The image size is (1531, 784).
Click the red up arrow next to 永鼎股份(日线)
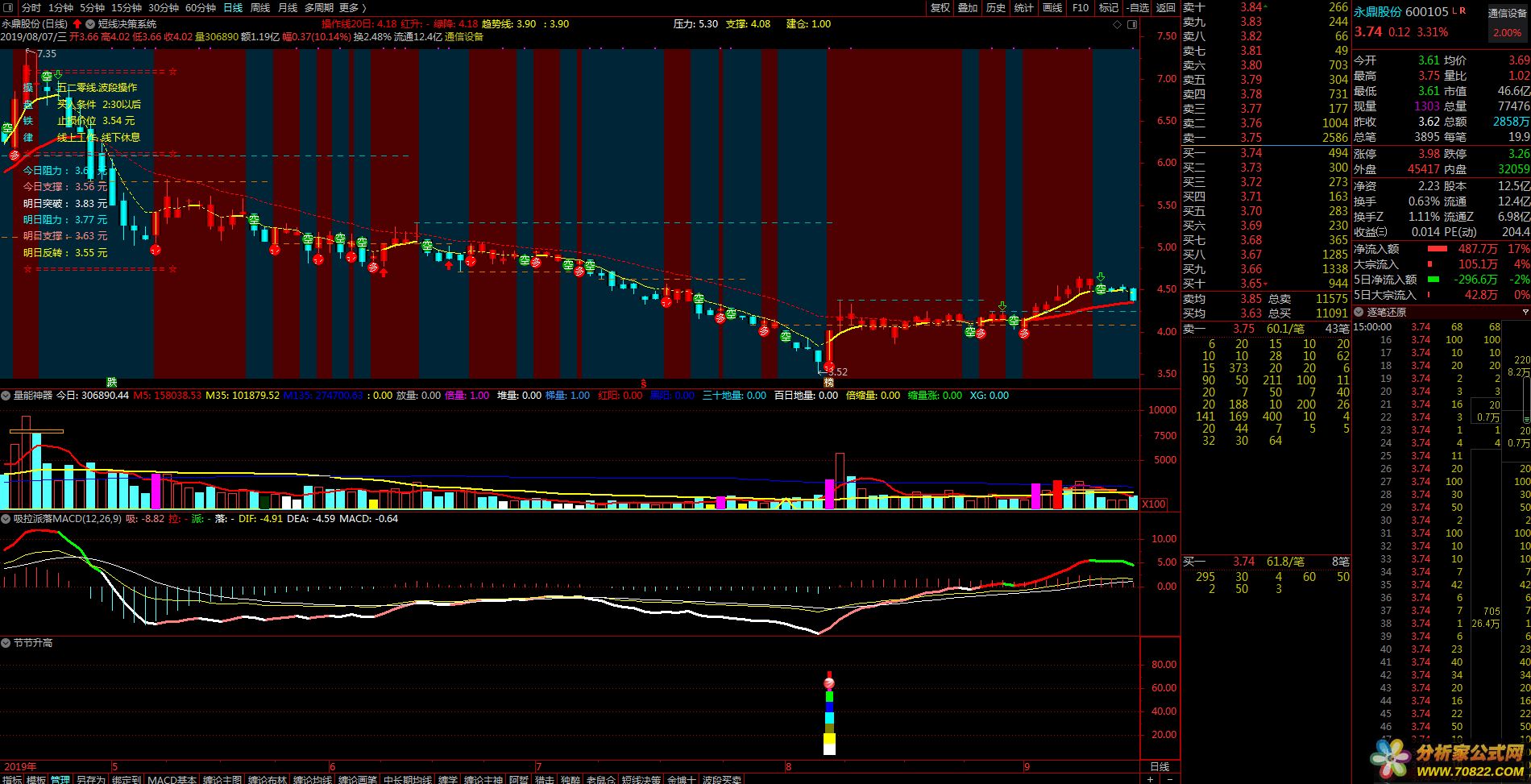pos(77,24)
